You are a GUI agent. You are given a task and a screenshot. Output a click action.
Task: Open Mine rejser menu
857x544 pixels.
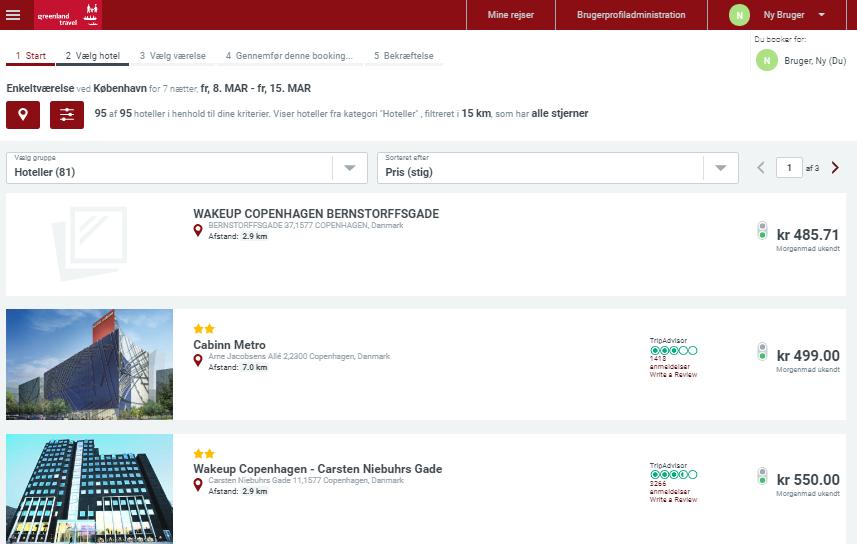510,15
